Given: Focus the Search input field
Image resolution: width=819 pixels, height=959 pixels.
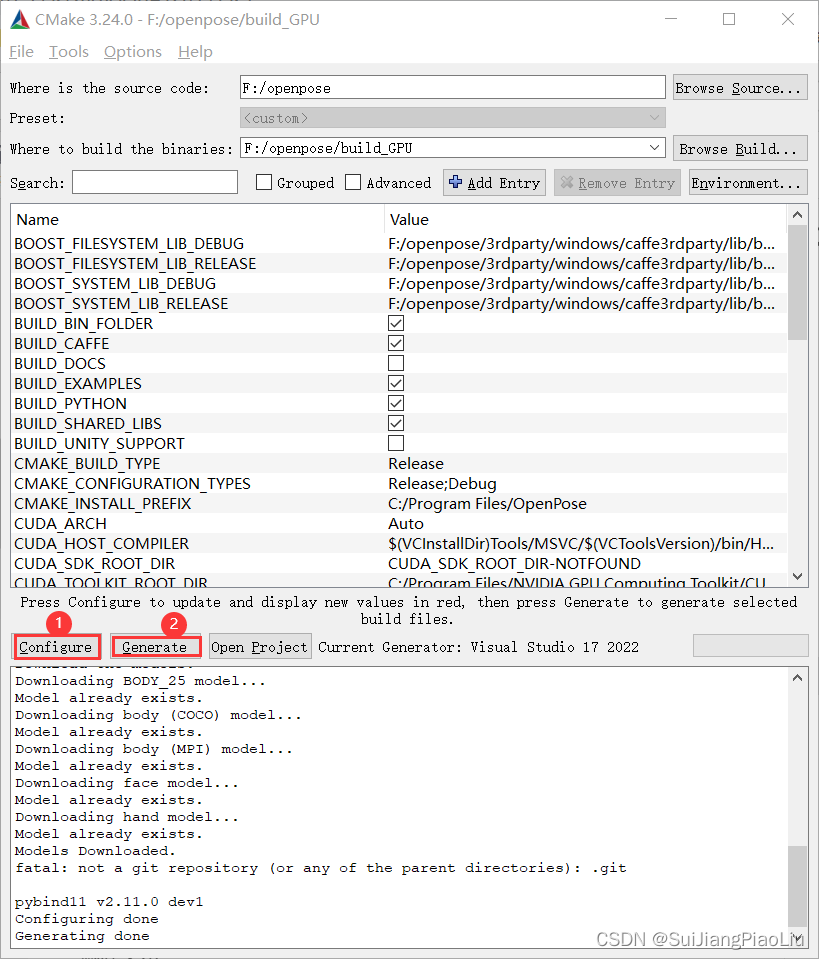Looking at the screenshot, I should click(155, 182).
